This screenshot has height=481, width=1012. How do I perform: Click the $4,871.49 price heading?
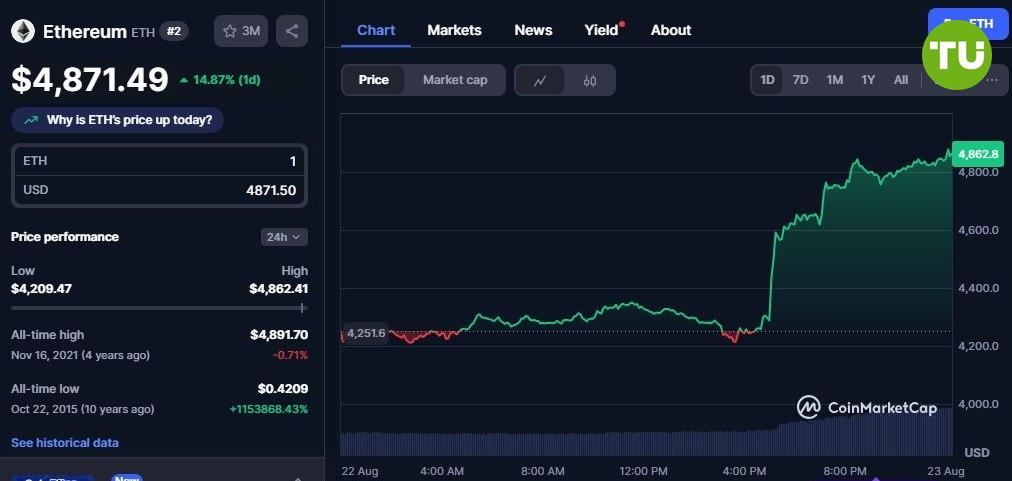[x=90, y=79]
